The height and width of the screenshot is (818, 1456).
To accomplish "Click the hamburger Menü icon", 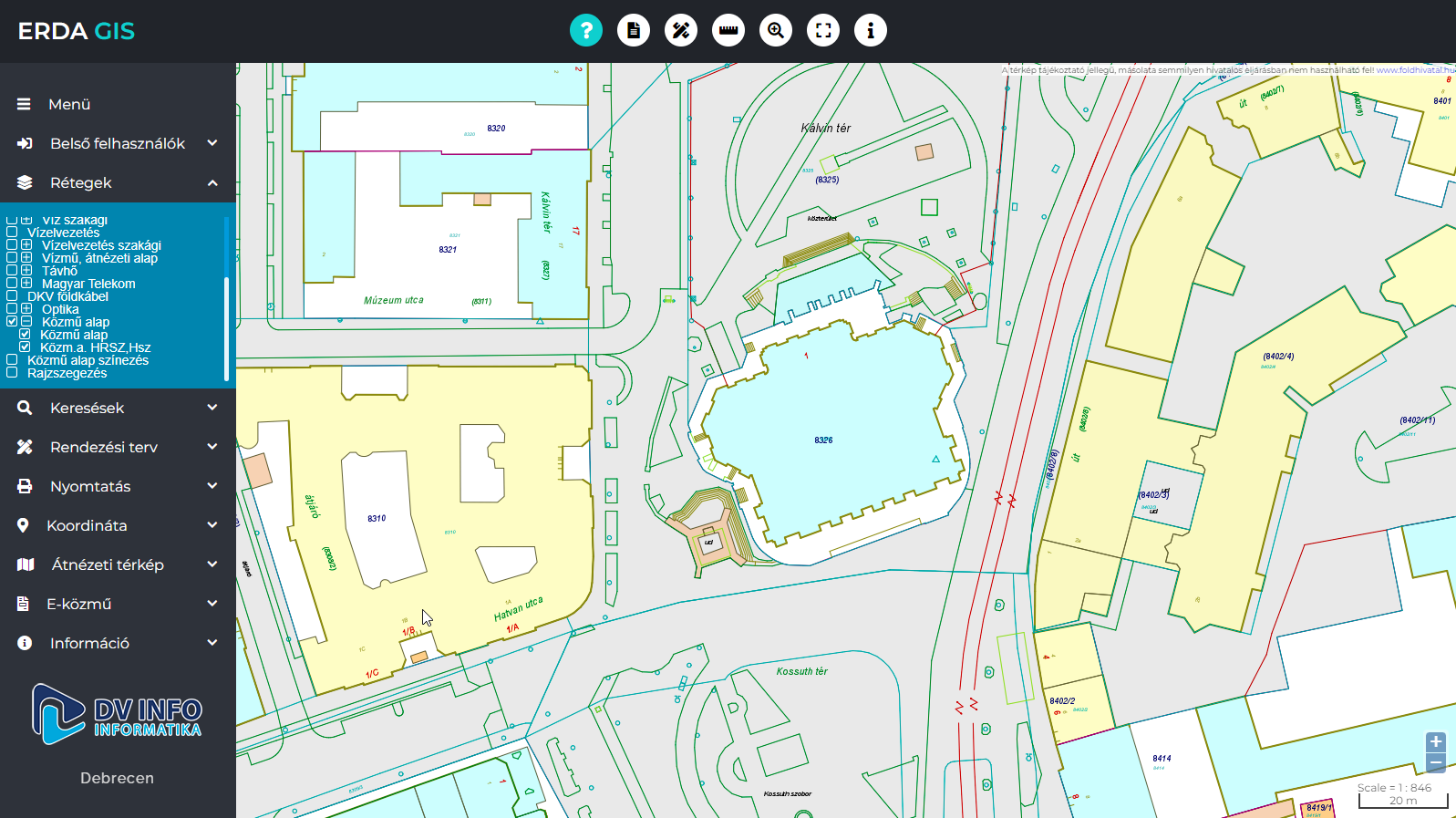I will tap(24, 104).
